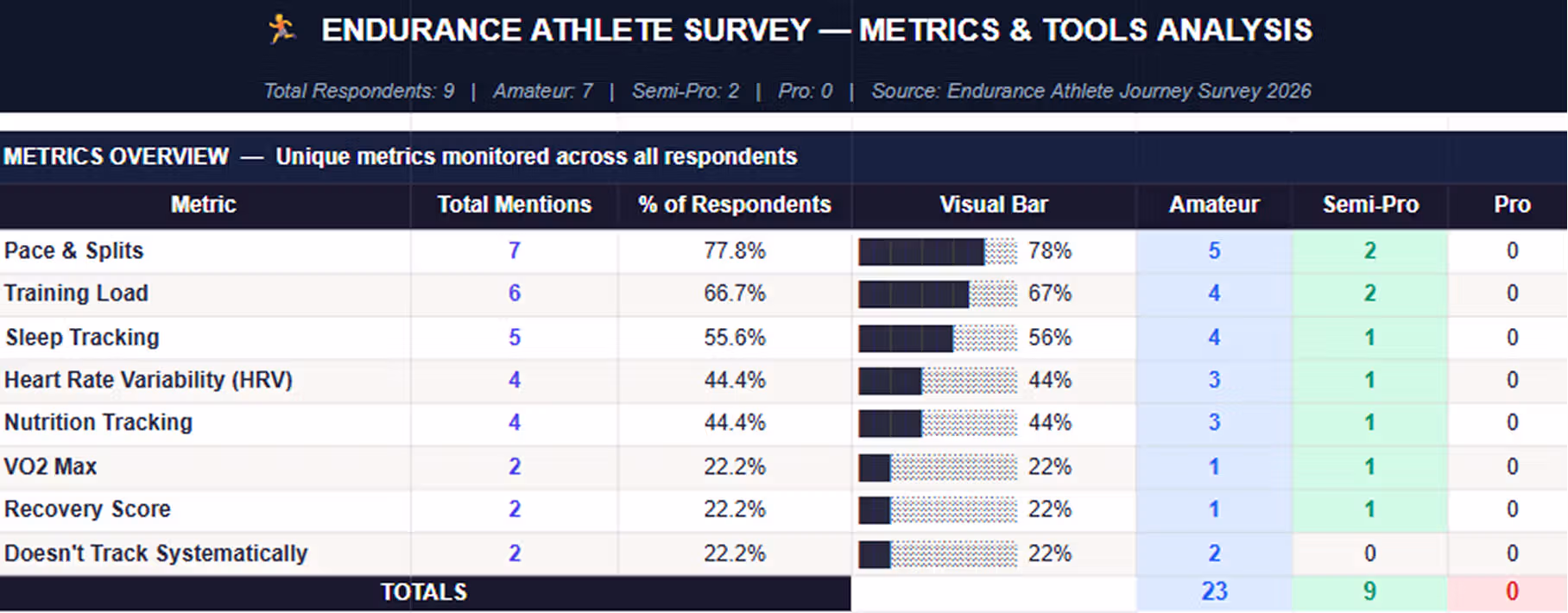Click the % of Respondents header

pyautogui.click(x=735, y=205)
